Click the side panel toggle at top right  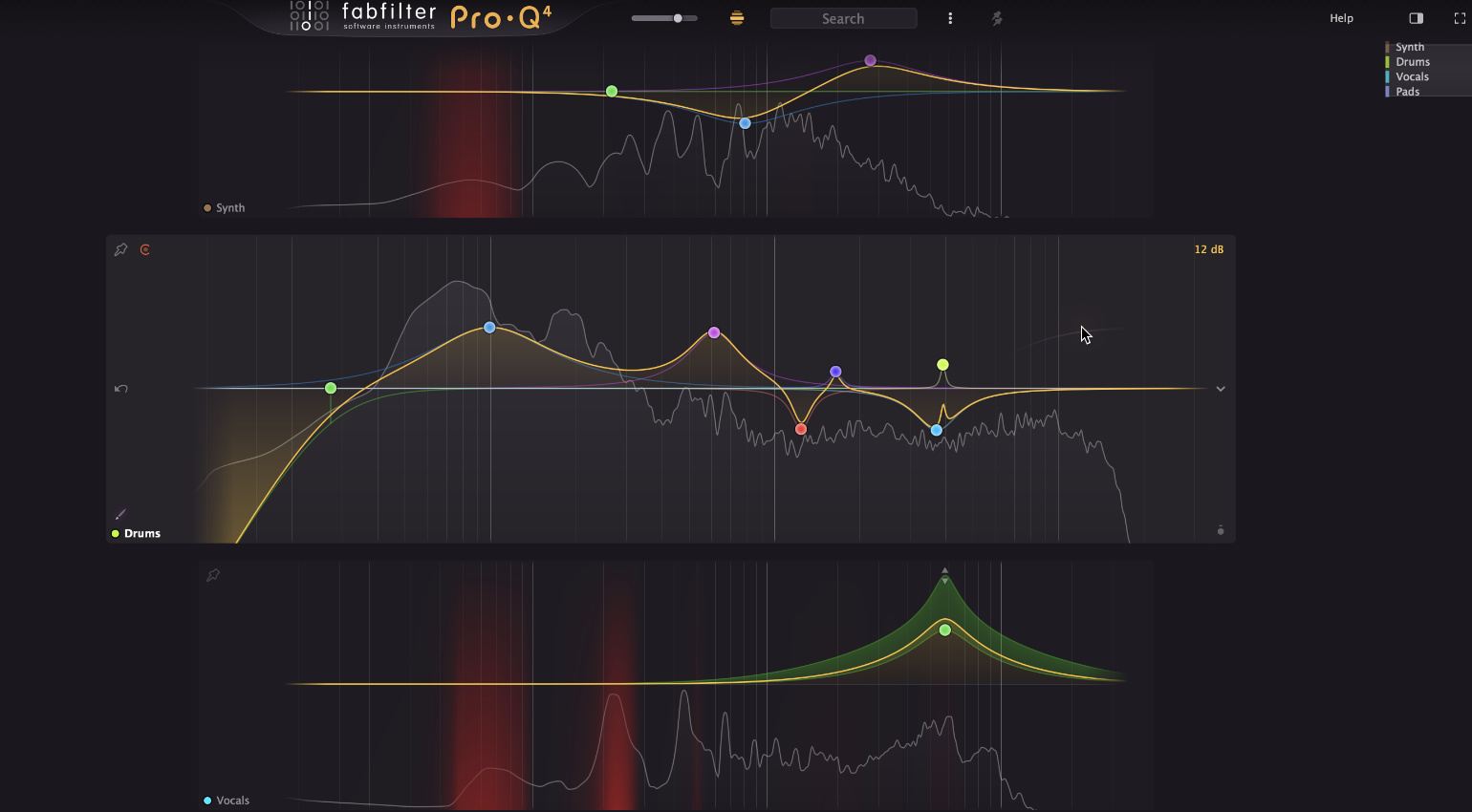[x=1416, y=17]
